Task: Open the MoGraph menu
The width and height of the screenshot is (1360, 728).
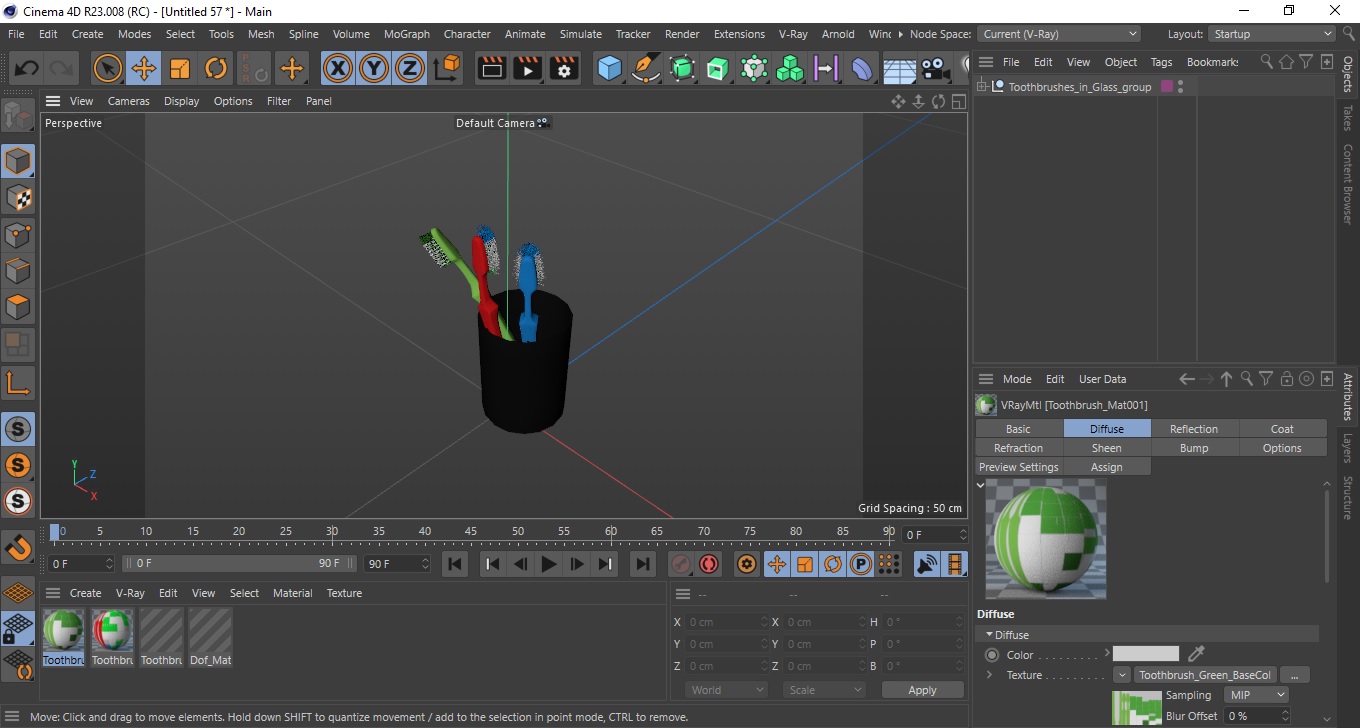Action: [406, 34]
